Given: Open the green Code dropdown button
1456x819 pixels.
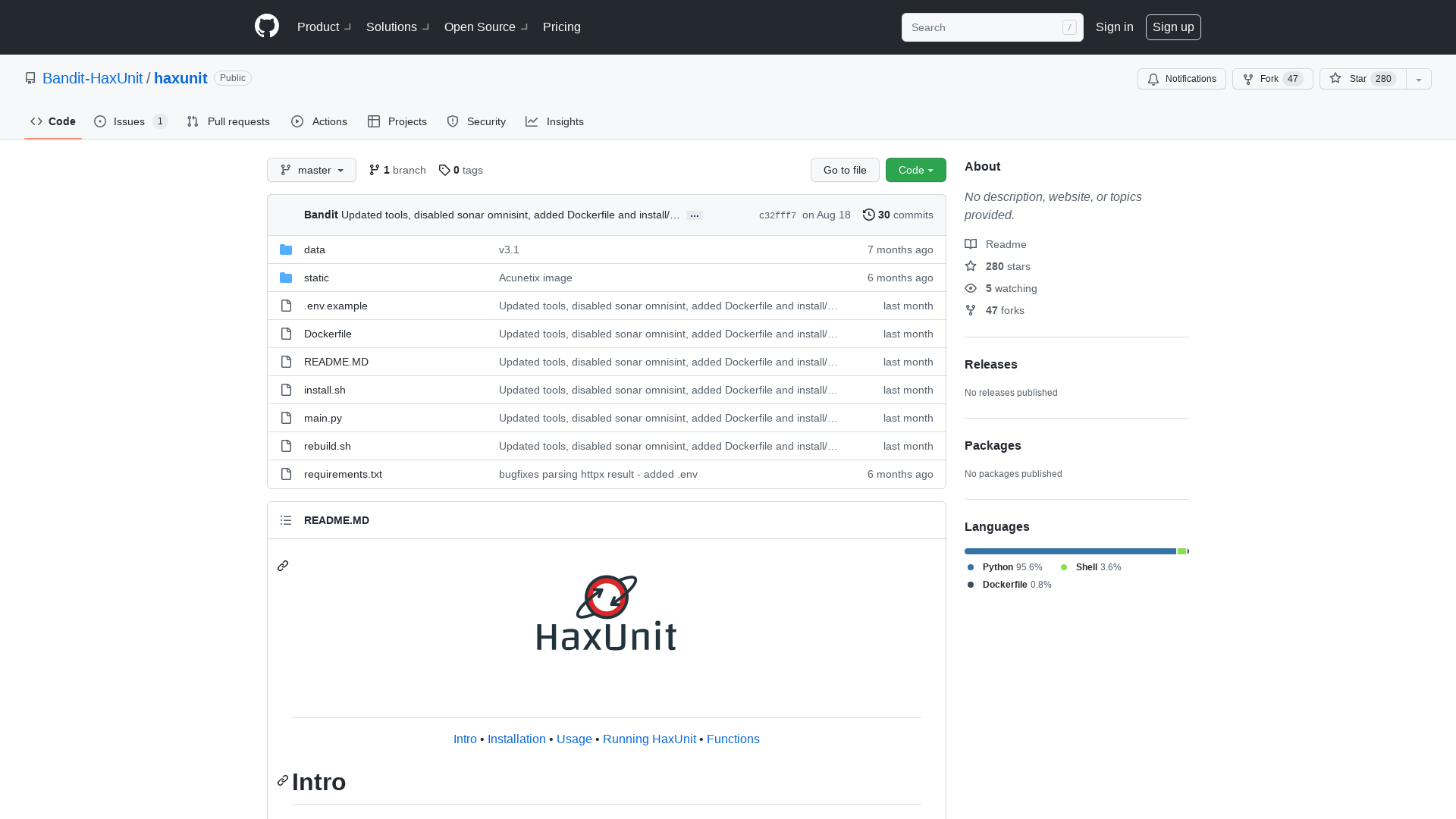Looking at the screenshot, I should (x=916, y=170).
